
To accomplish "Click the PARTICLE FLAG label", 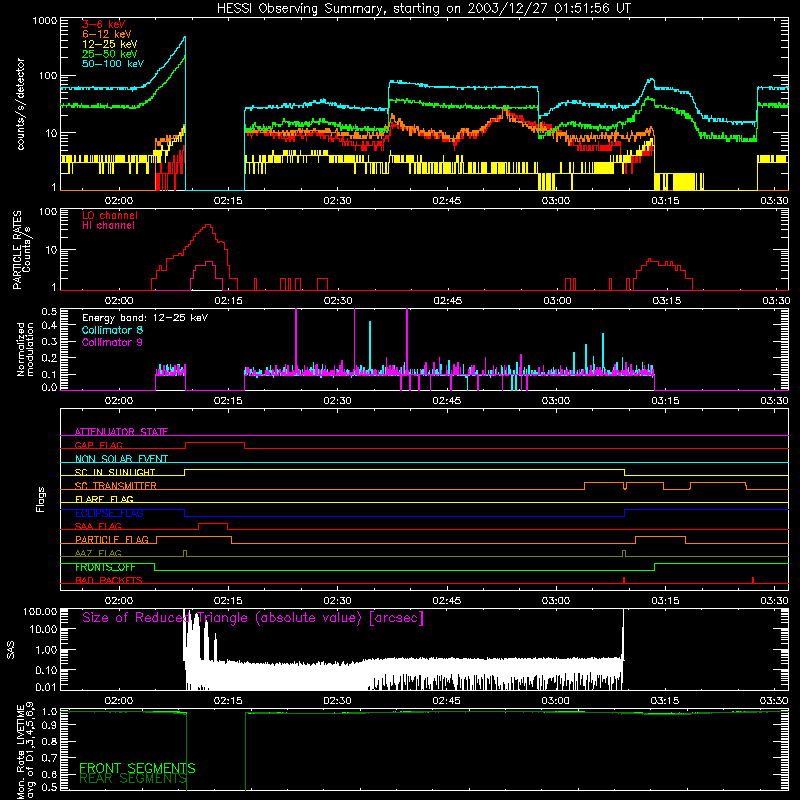I will coord(112,539).
